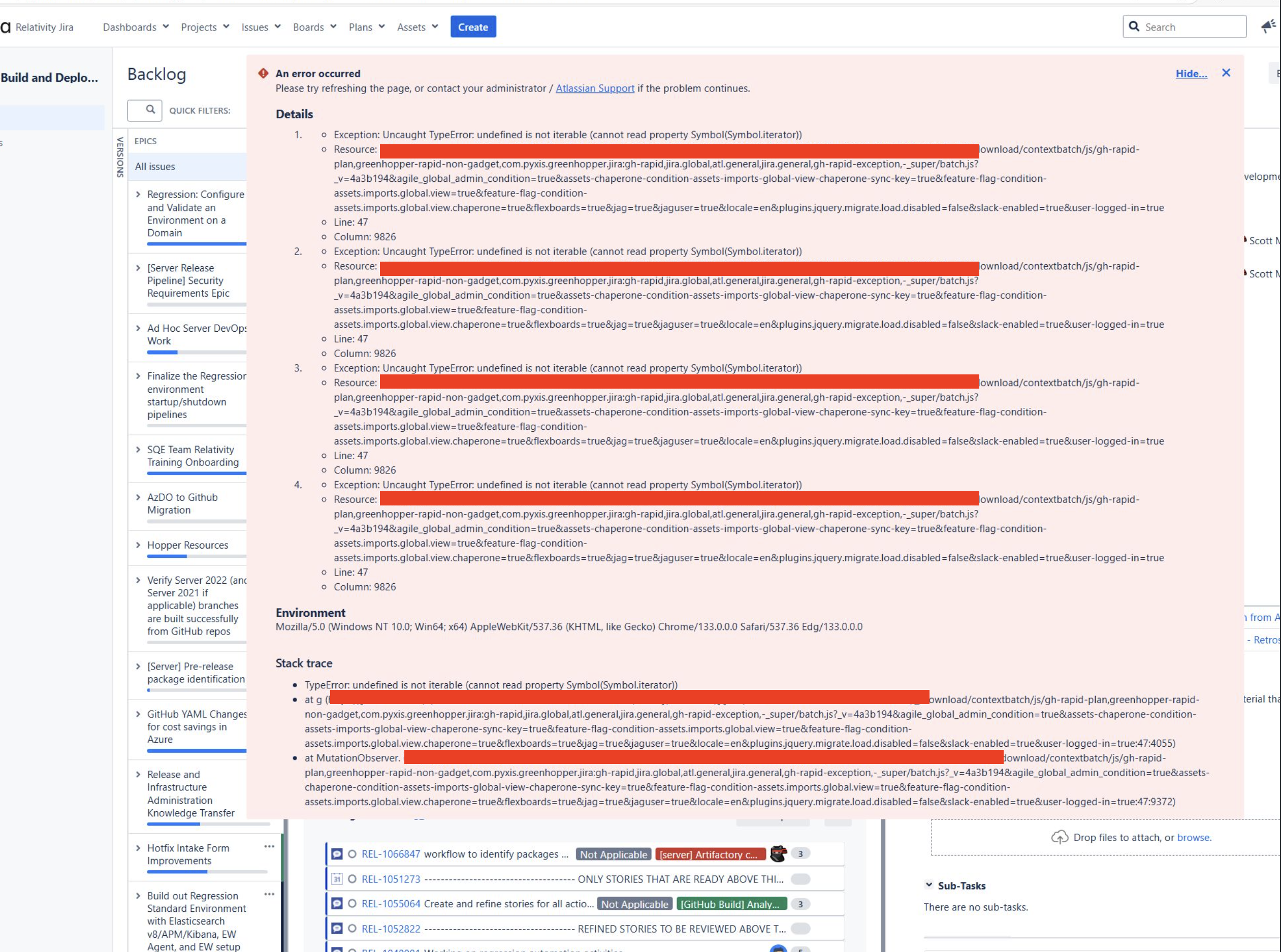Screen dimensions: 1281x952
Task: Click the Relativity Jira site title
Action: [44, 27]
